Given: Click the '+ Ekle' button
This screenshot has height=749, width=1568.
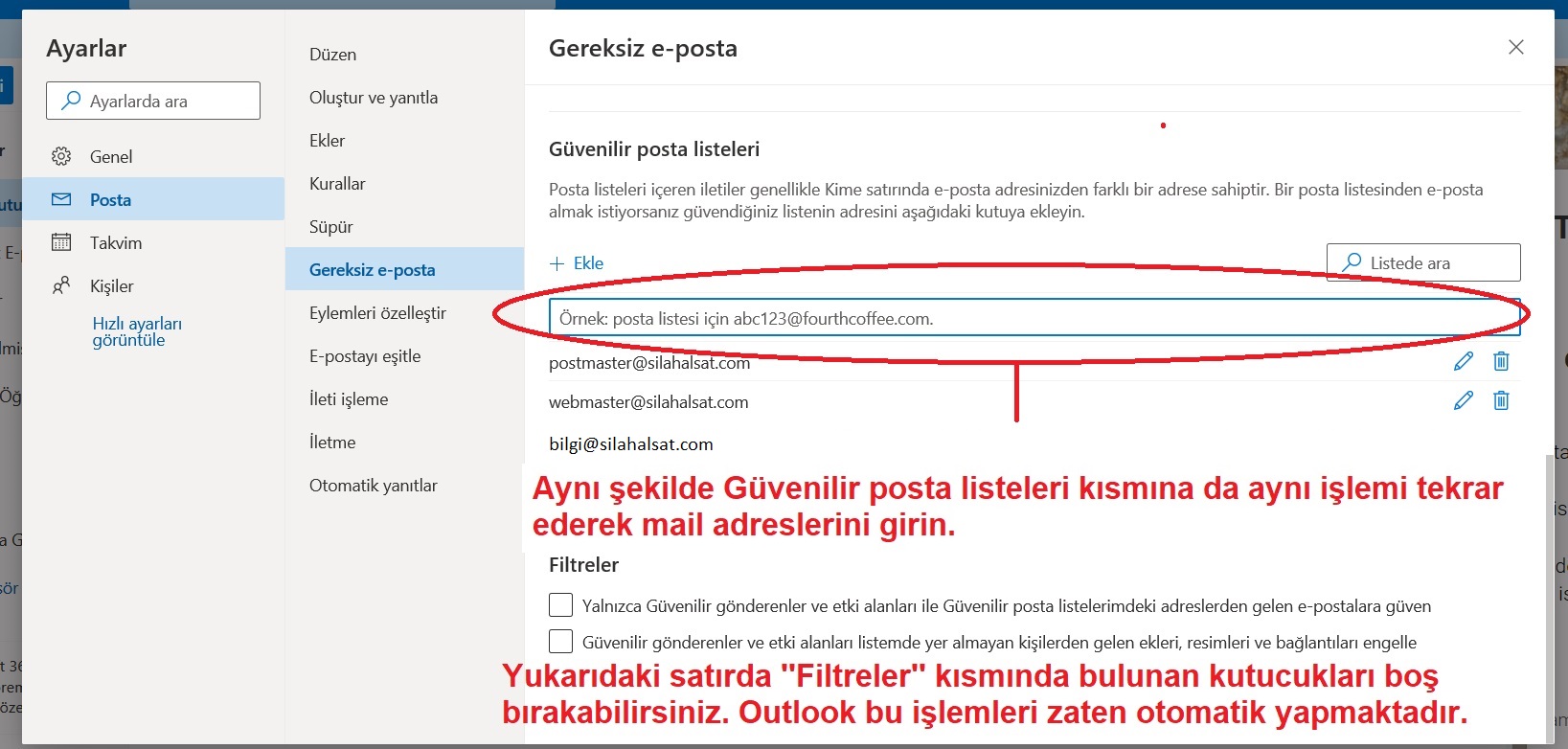Looking at the screenshot, I should 577,263.
